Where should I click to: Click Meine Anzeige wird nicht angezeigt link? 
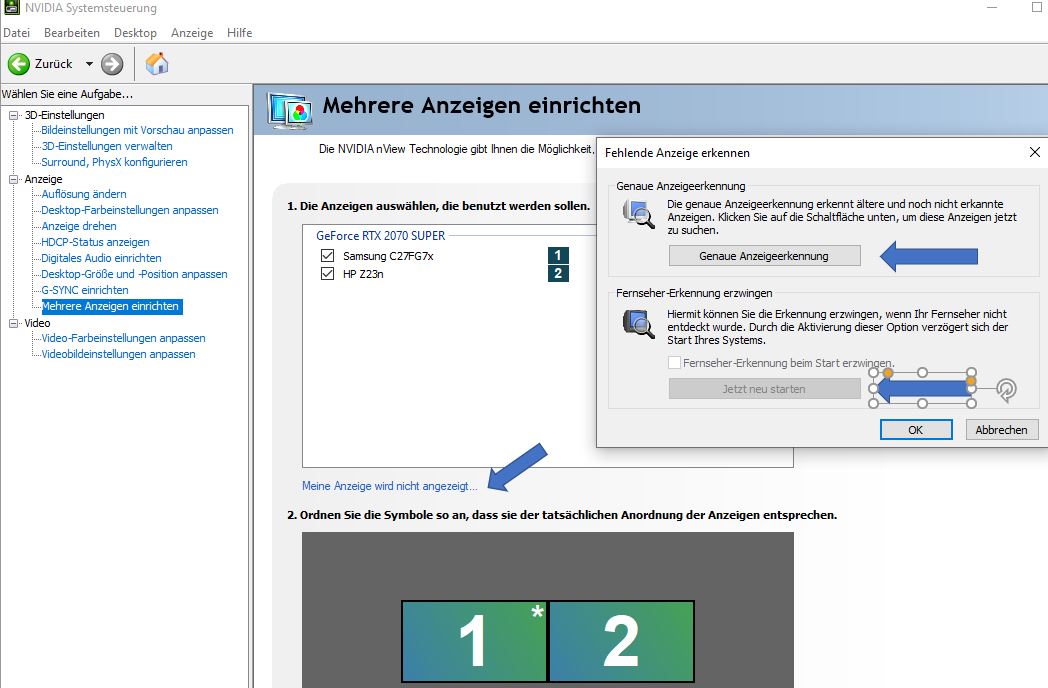point(390,486)
